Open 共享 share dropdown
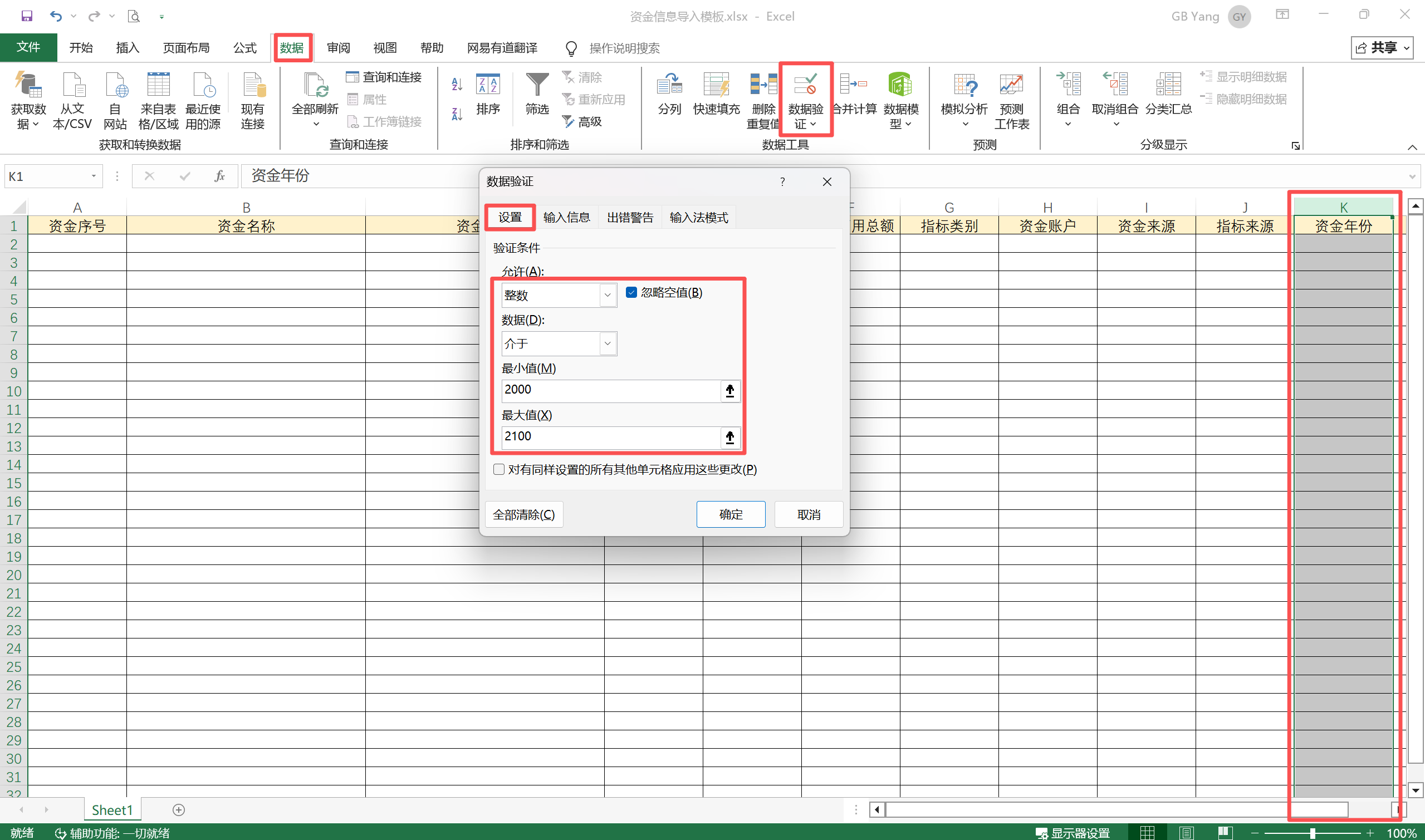The width and height of the screenshot is (1425, 840). click(1382, 47)
